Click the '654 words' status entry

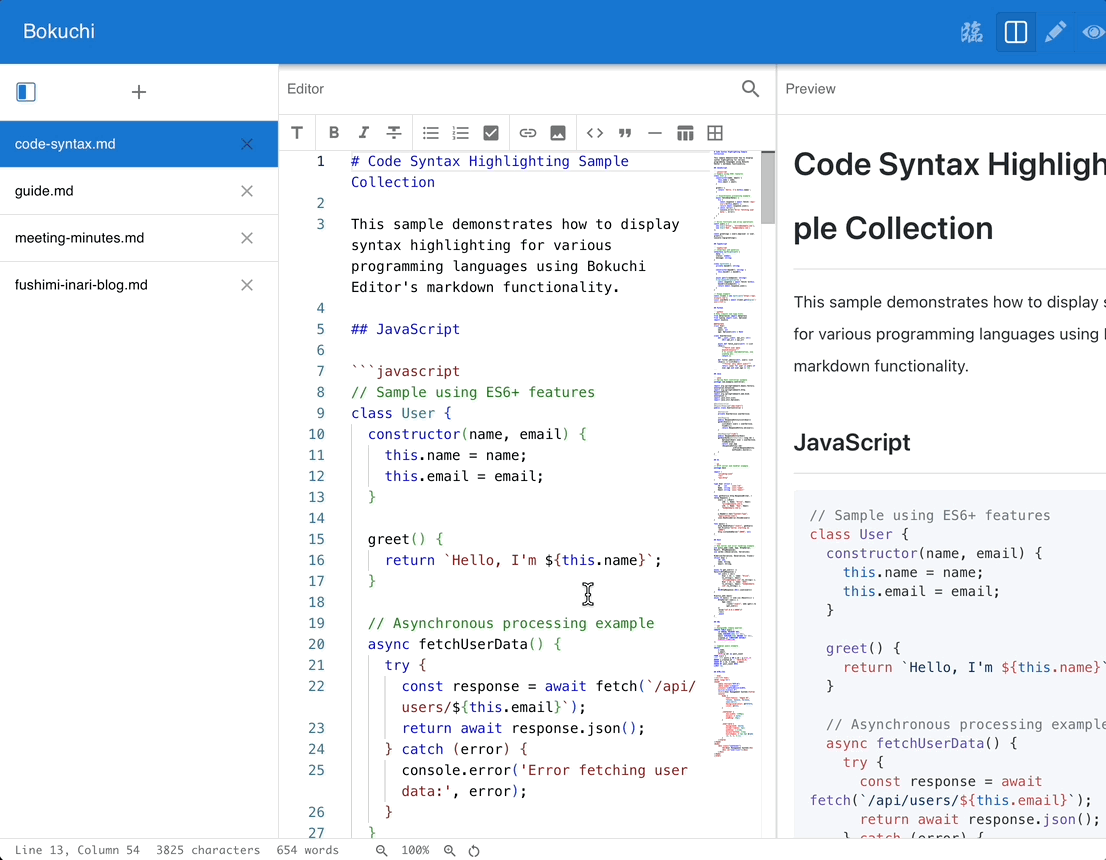pyautogui.click(x=308, y=850)
